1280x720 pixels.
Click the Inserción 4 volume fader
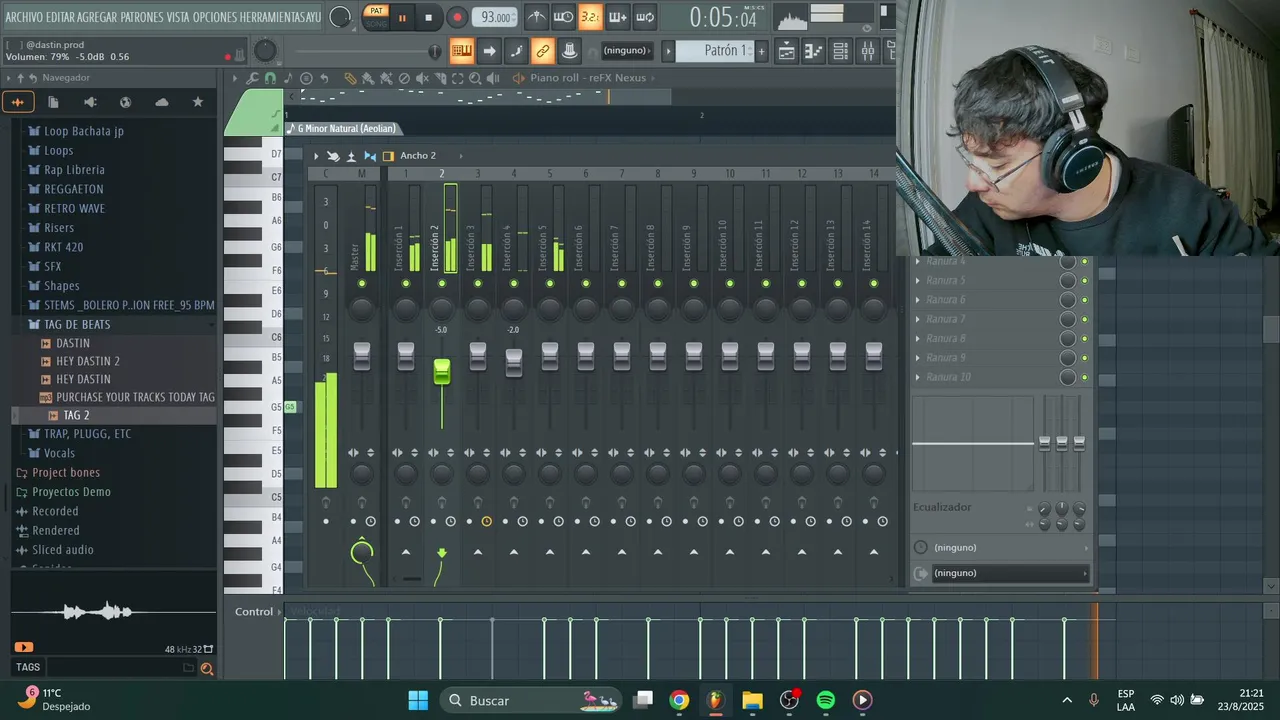[514, 361]
